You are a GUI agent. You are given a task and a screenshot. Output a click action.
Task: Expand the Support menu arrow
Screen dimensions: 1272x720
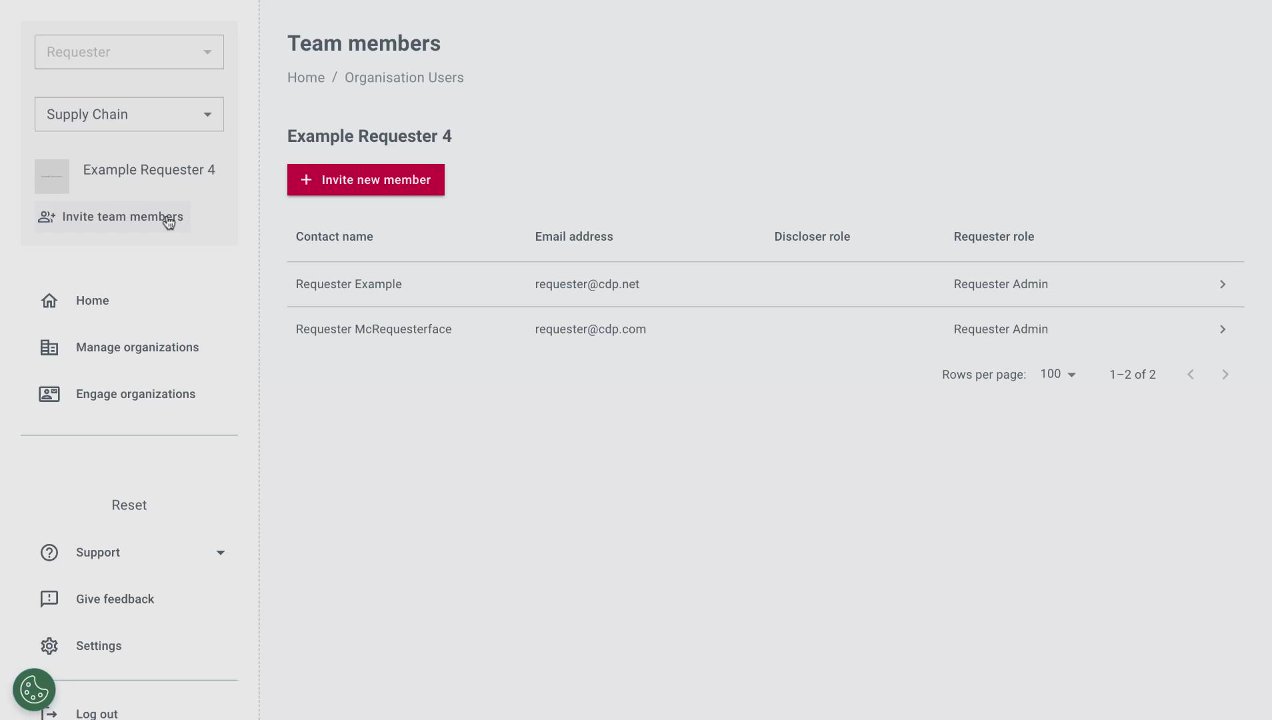pos(221,553)
